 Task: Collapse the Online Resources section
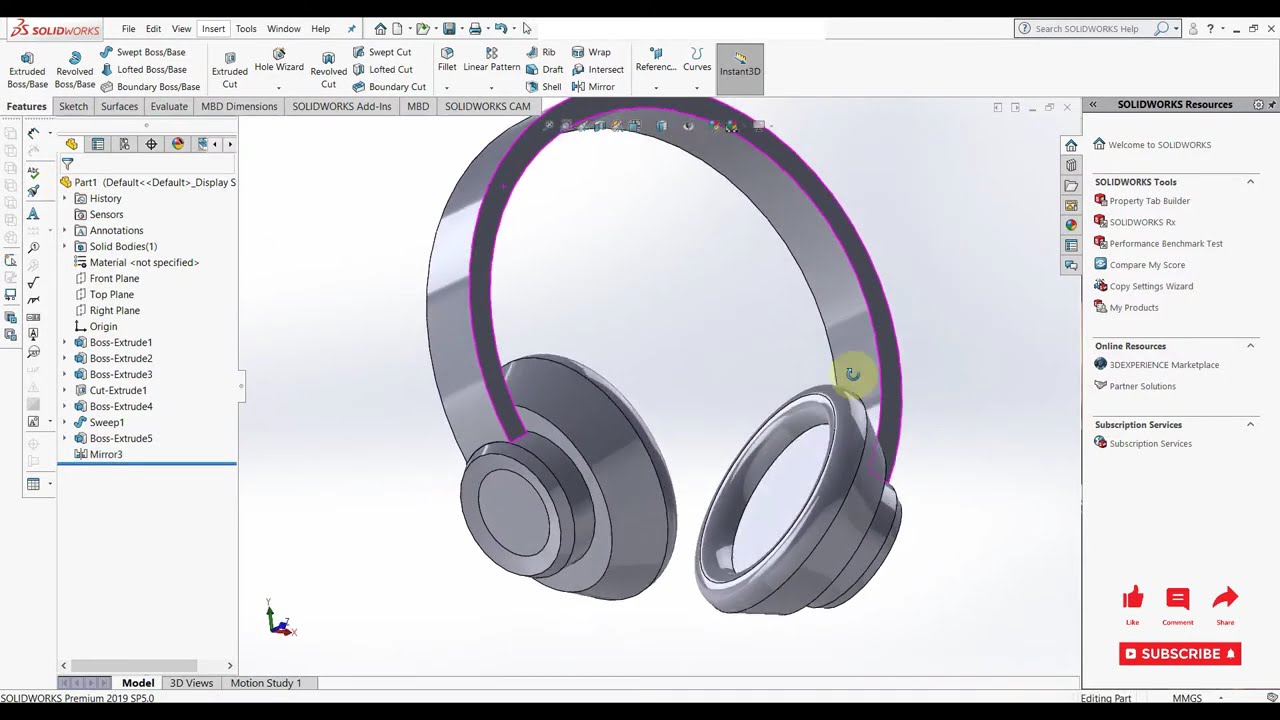tap(1250, 346)
